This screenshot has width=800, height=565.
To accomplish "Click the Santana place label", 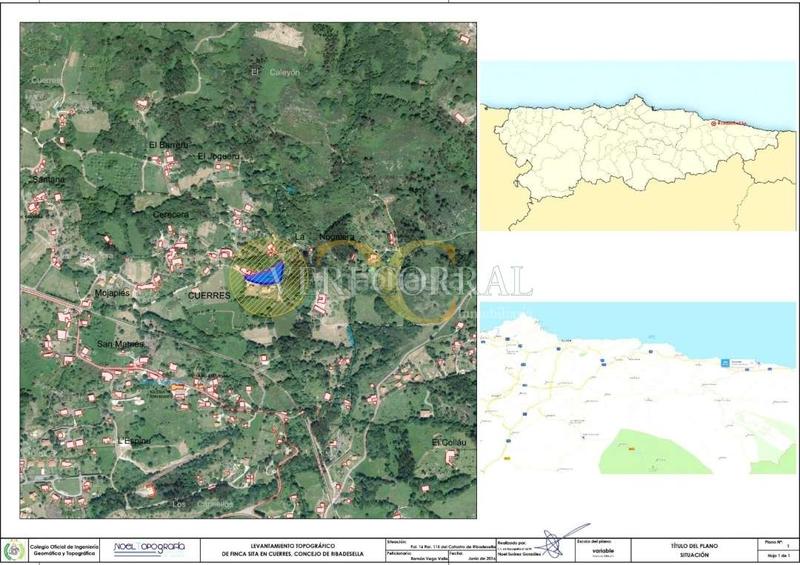I will (46, 178).
